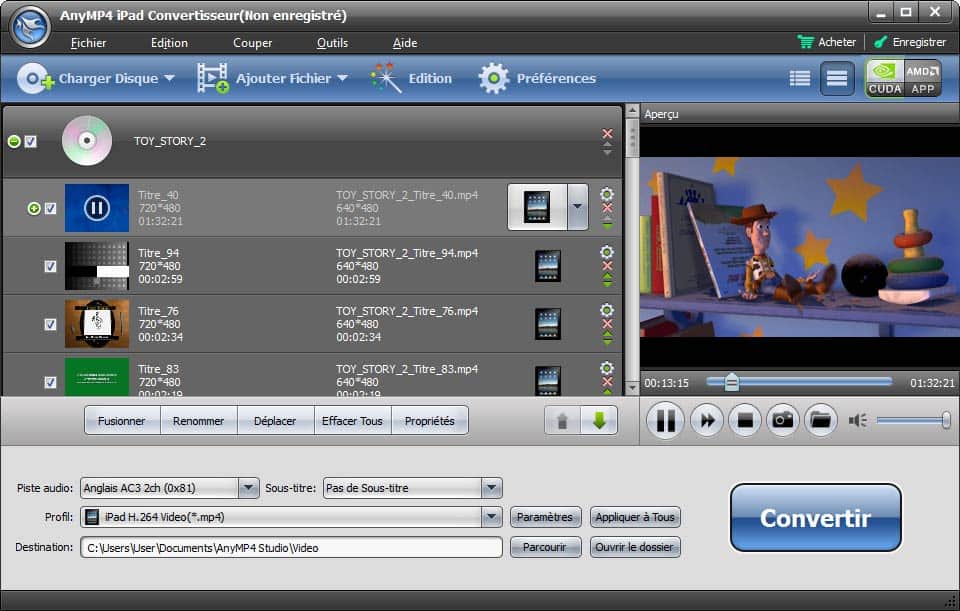Delete Titre_76 using its red X
Viewport: 960px width, 611px height.
tap(607, 324)
